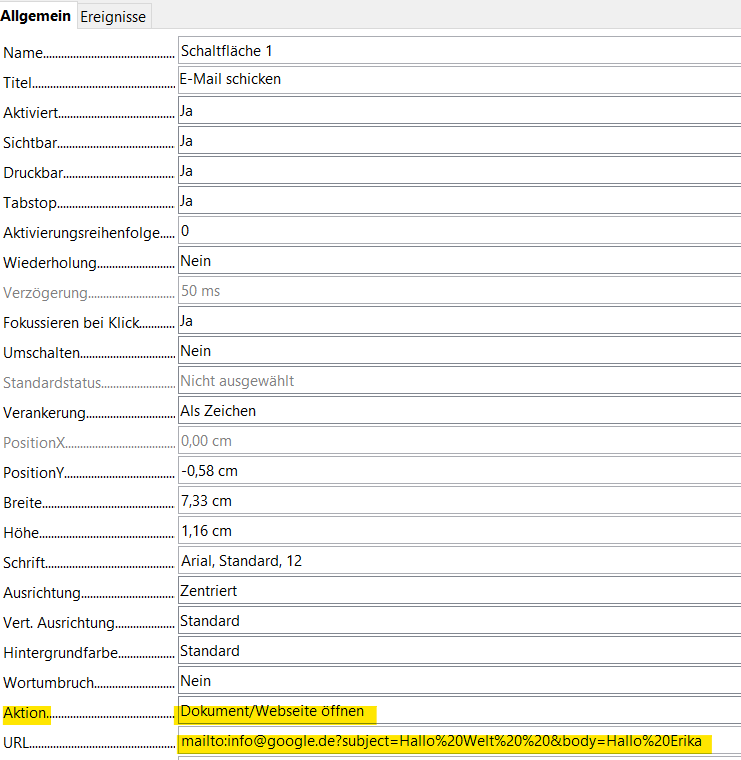Image resolution: width=741 pixels, height=760 pixels.
Task: Open the Hintergrundfarbe value field
Action: pyautogui.click(x=458, y=651)
